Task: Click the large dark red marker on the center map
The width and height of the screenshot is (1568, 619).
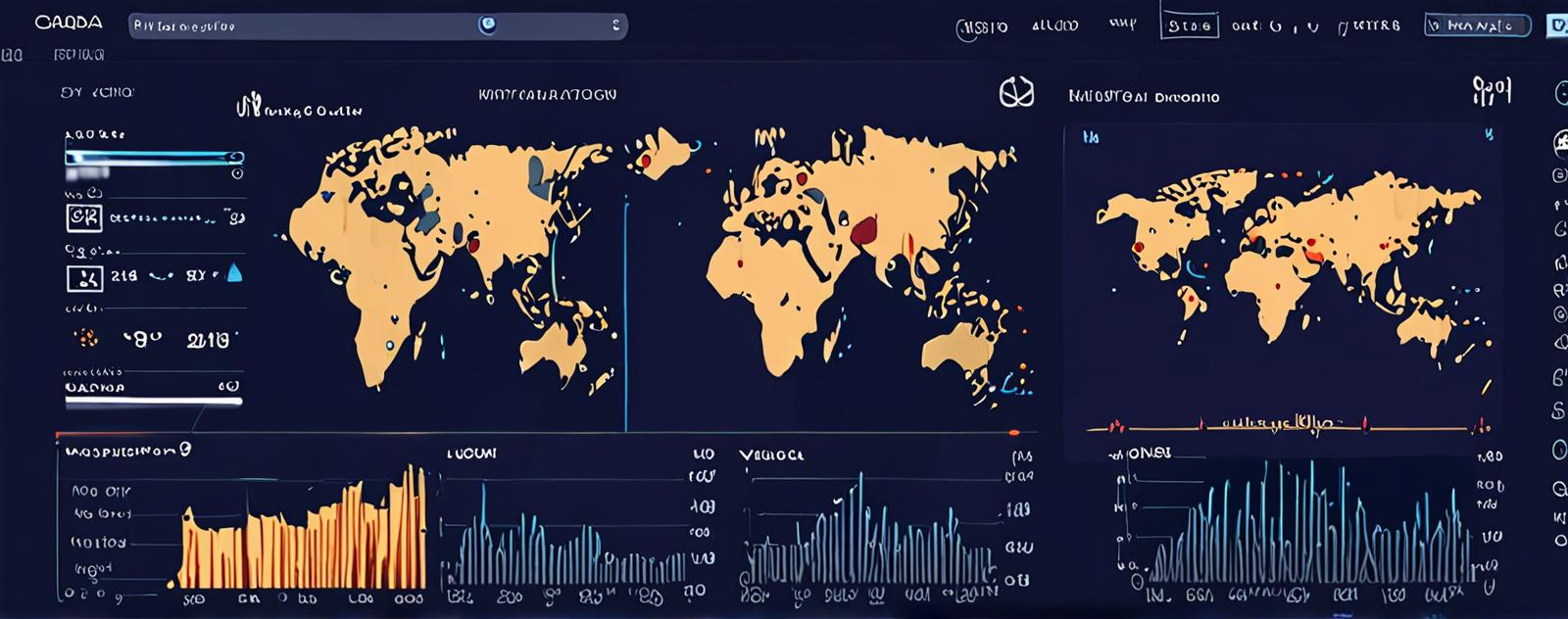Action: tap(863, 231)
